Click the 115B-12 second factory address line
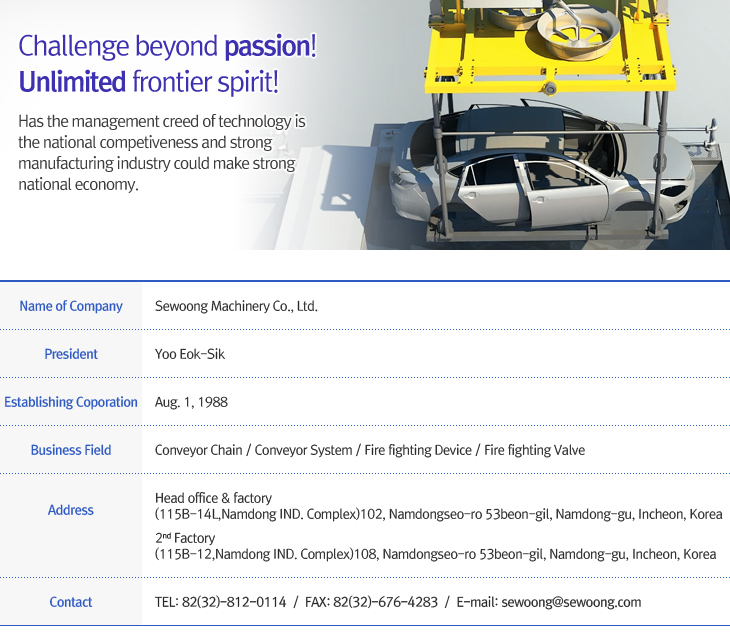The height and width of the screenshot is (640, 730). pyautogui.click(x=435, y=554)
